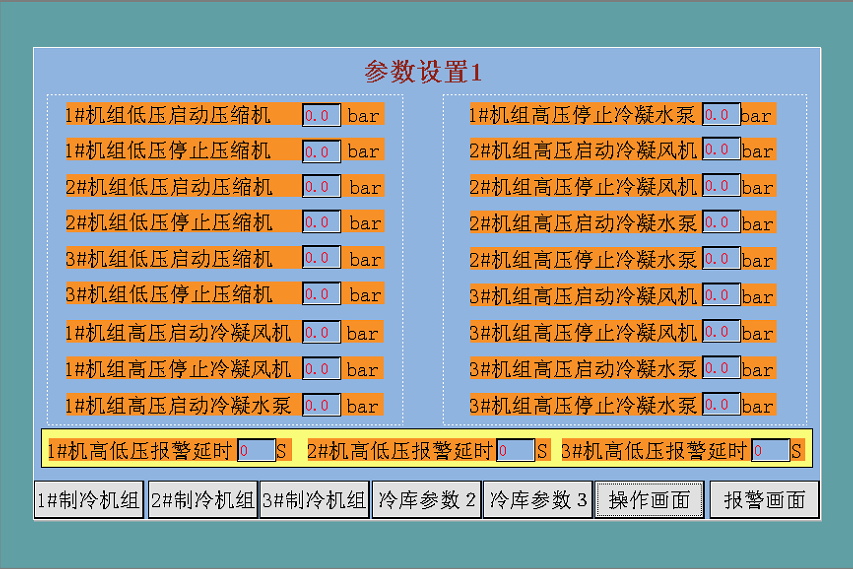
Task: Go to 冷库参数 3 page
Action: (x=537, y=499)
